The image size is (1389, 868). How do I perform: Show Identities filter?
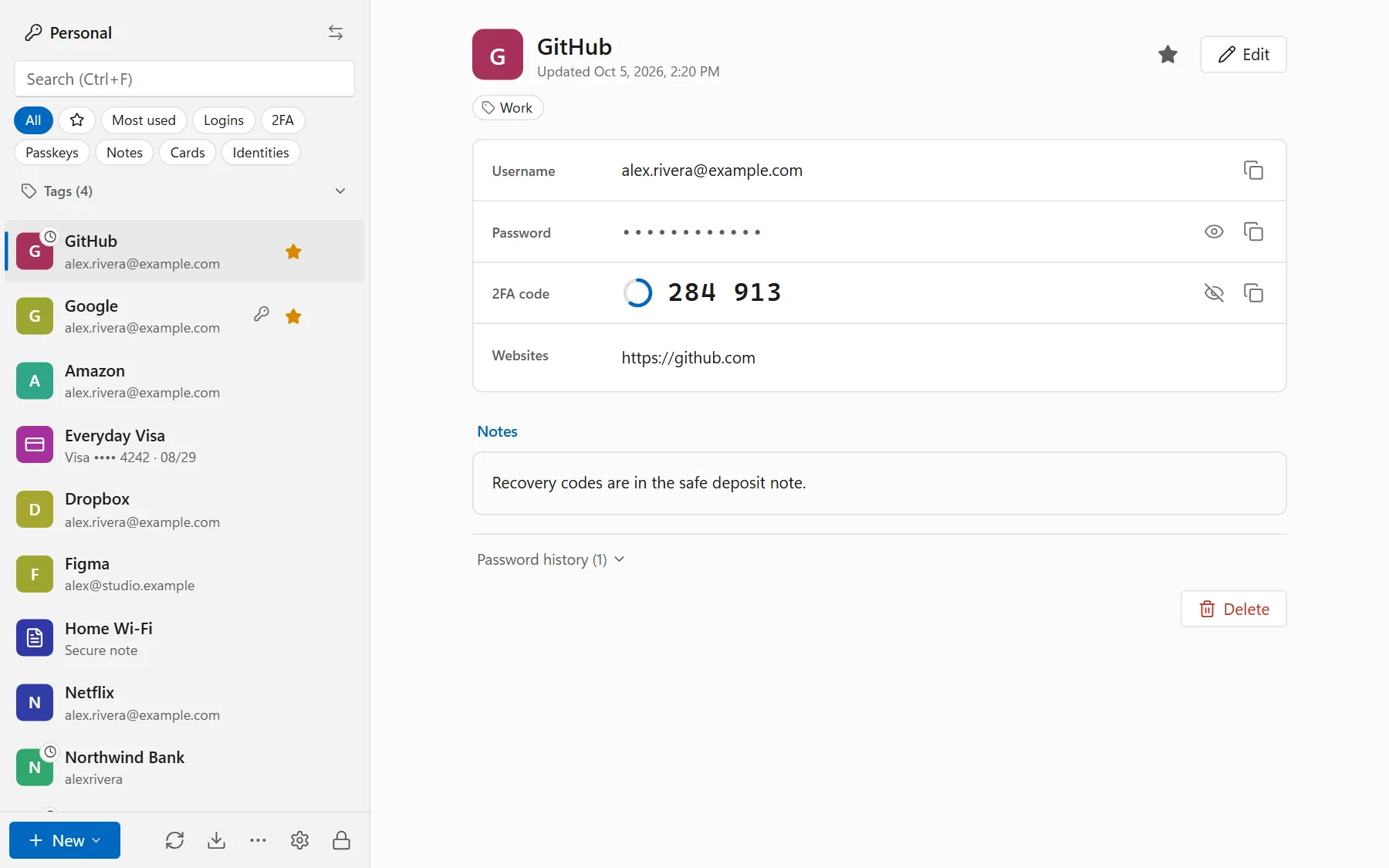[x=261, y=153]
